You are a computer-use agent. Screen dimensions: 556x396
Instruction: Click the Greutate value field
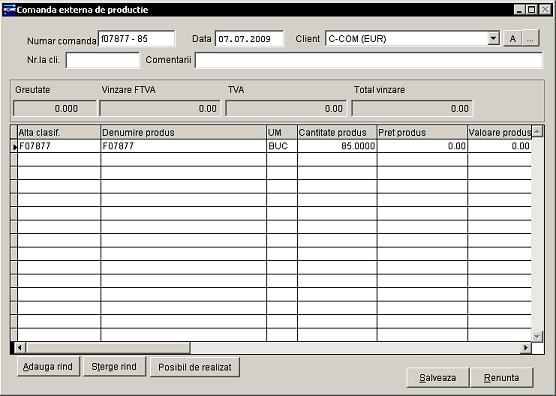tap(55, 108)
